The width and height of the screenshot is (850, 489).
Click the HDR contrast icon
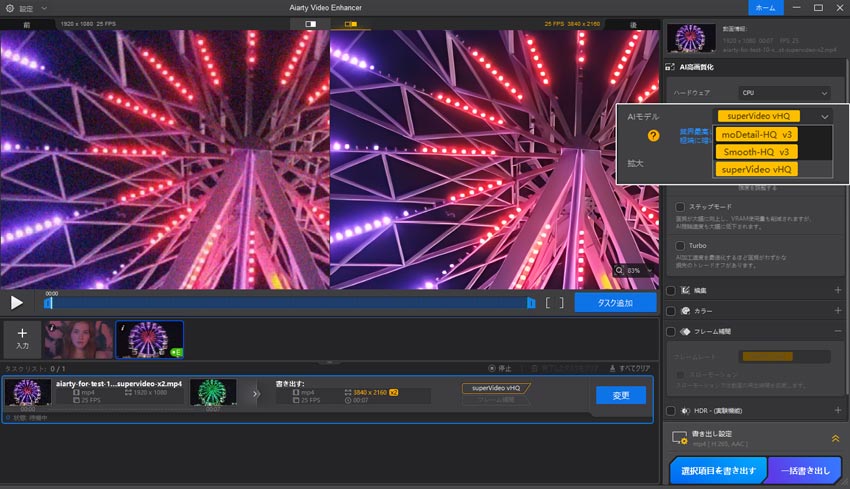pos(685,411)
